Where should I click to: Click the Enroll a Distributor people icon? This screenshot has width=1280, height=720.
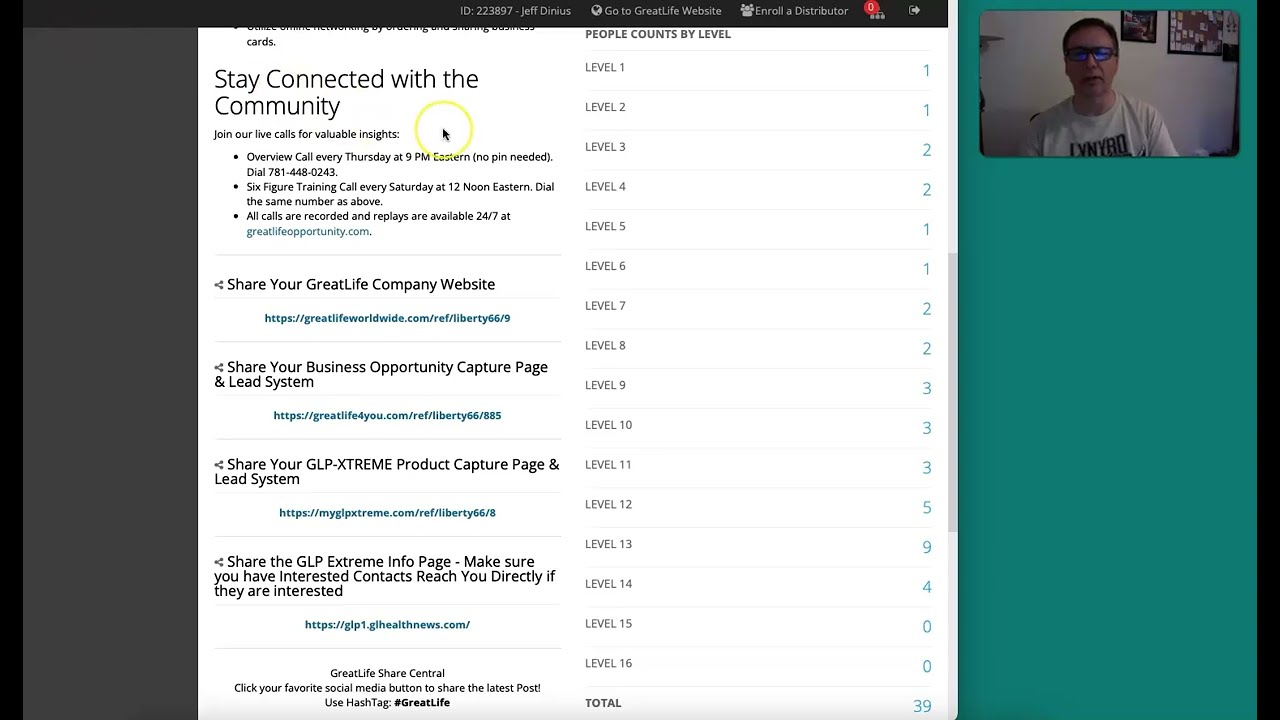[747, 11]
